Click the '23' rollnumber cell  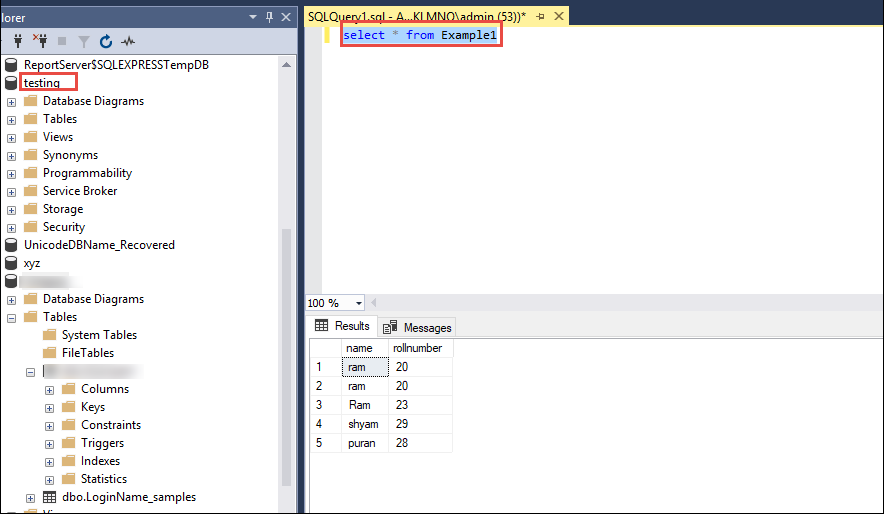[421, 405]
